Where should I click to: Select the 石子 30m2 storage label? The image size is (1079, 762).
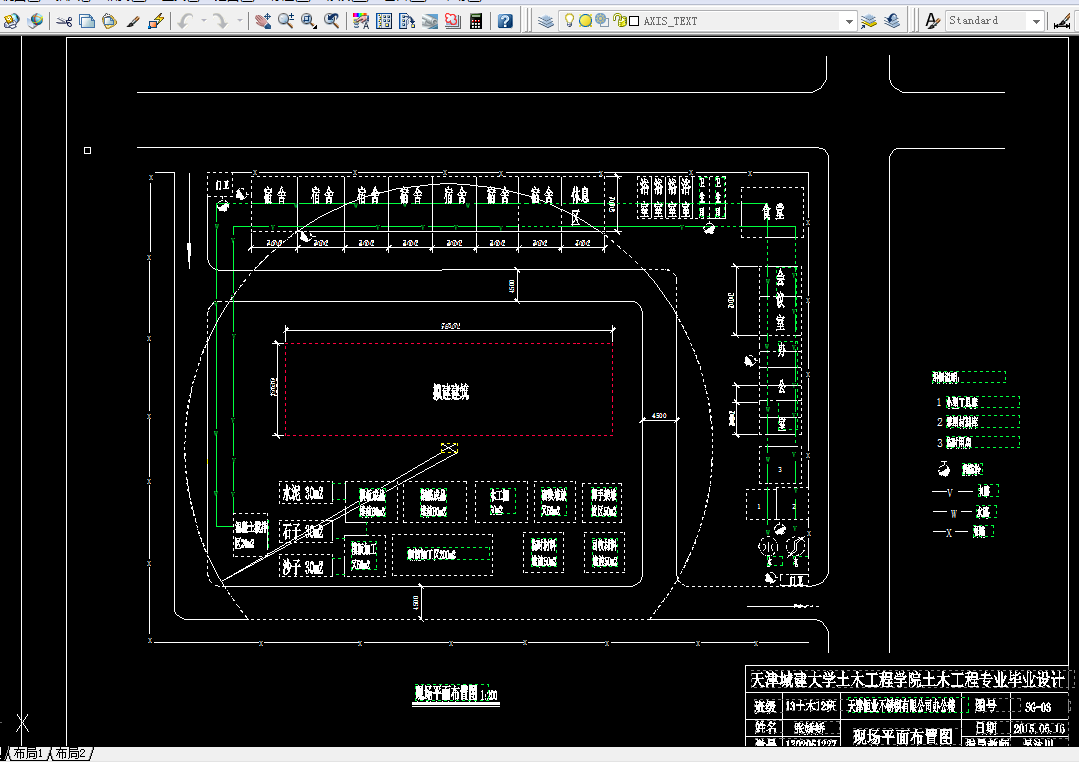[x=303, y=531]
